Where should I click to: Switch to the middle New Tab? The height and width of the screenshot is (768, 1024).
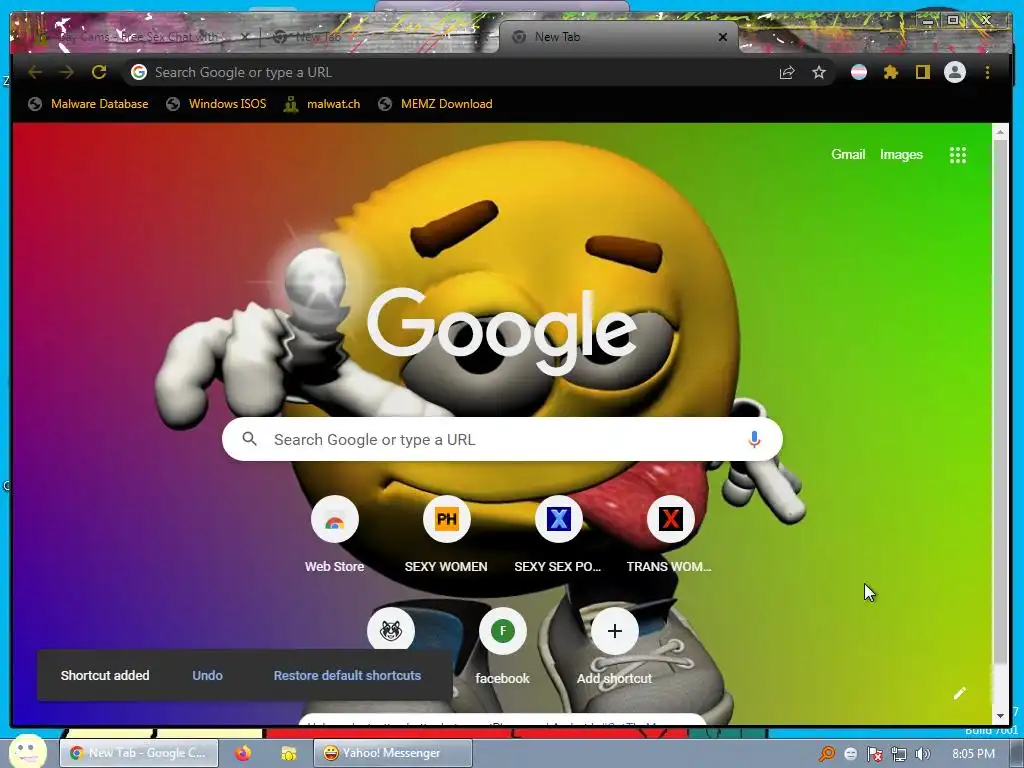point(379,37)
